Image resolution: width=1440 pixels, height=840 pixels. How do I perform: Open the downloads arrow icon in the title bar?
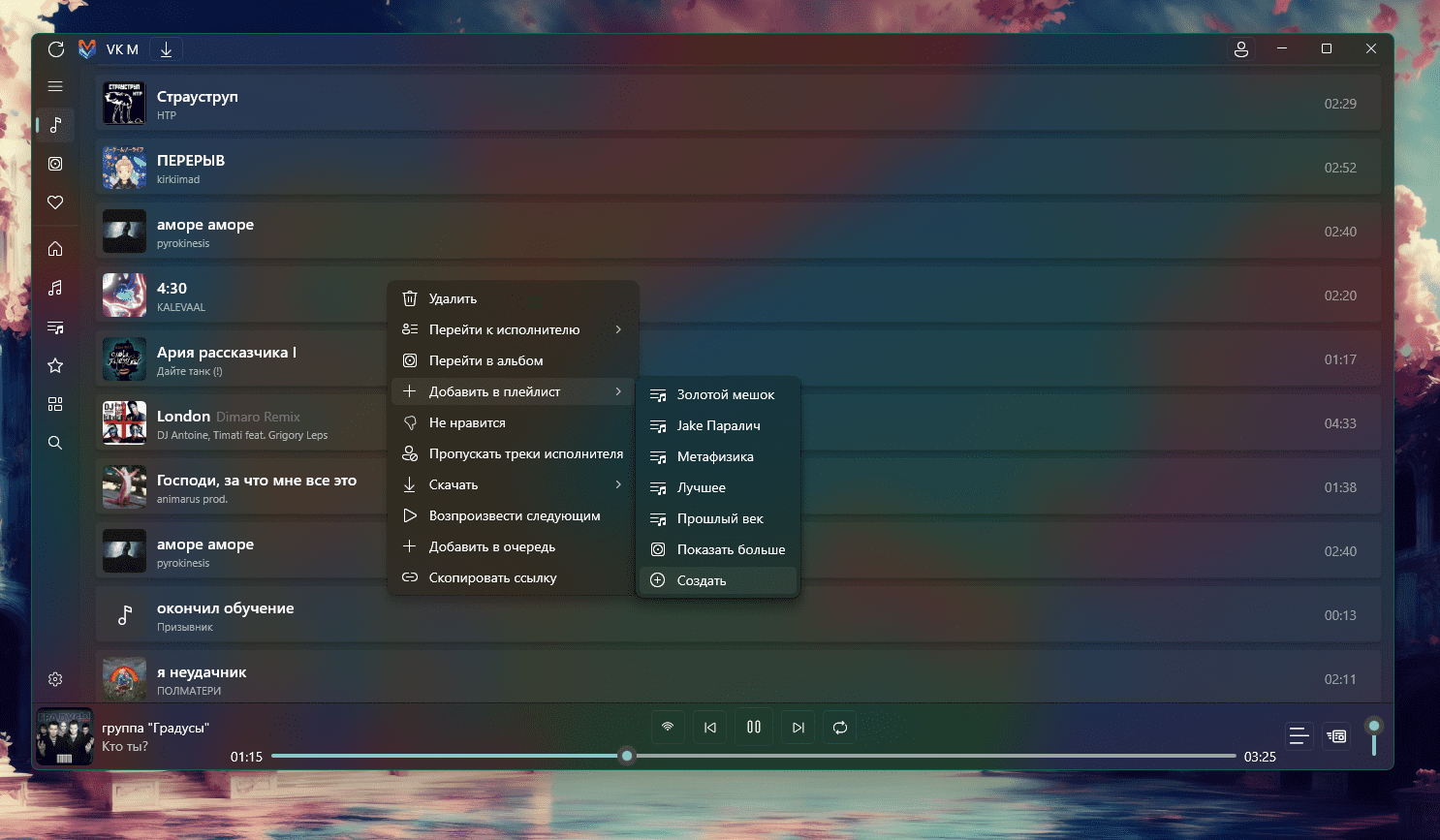(x=166, y=49)
